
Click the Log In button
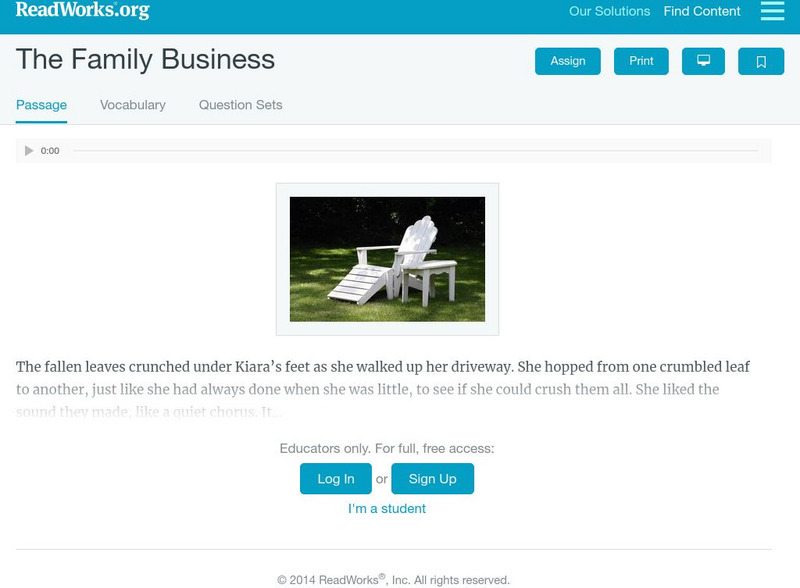[x=336, y=479]
